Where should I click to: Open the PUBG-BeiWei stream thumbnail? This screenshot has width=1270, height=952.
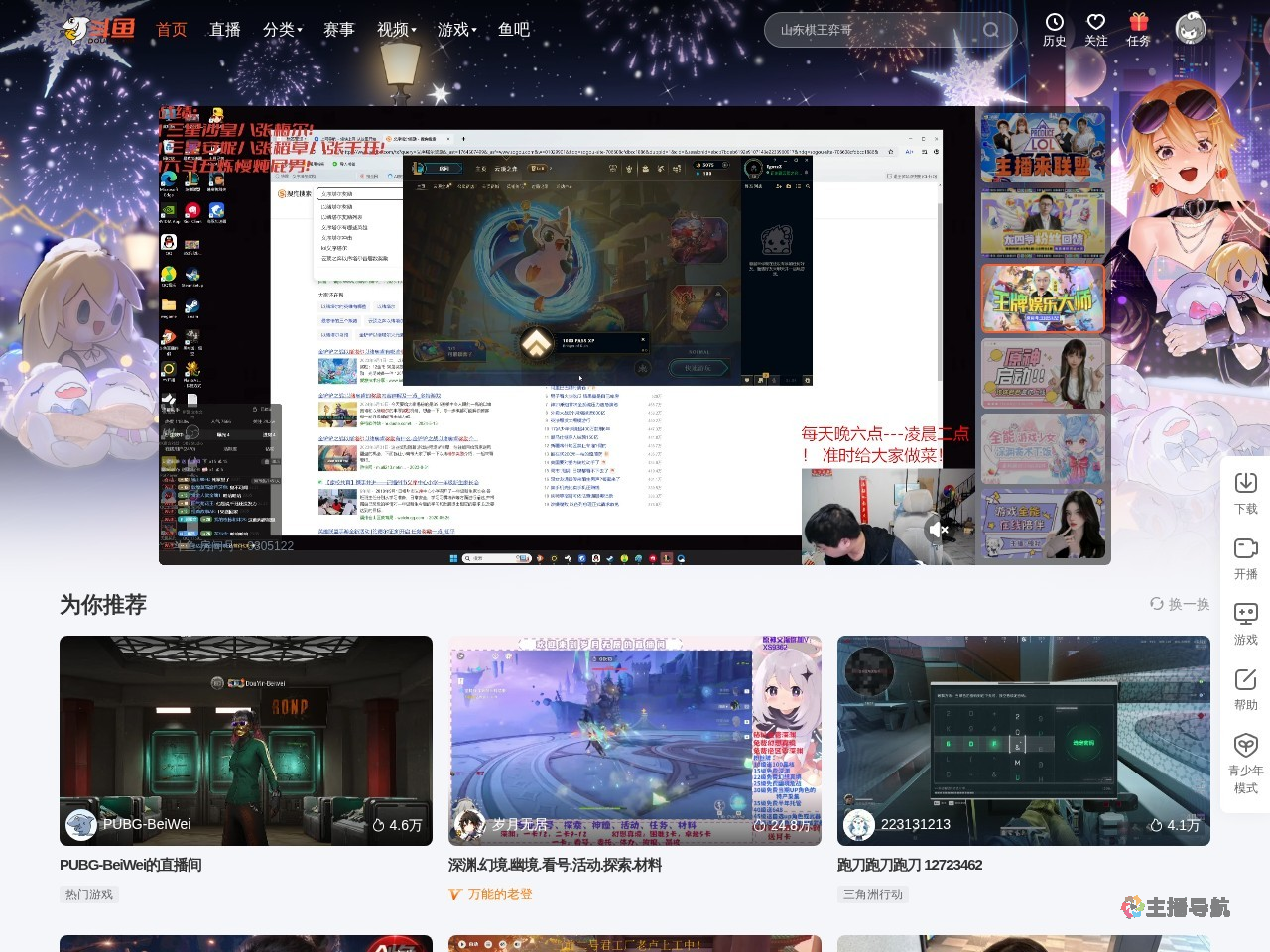pos(246,740)
